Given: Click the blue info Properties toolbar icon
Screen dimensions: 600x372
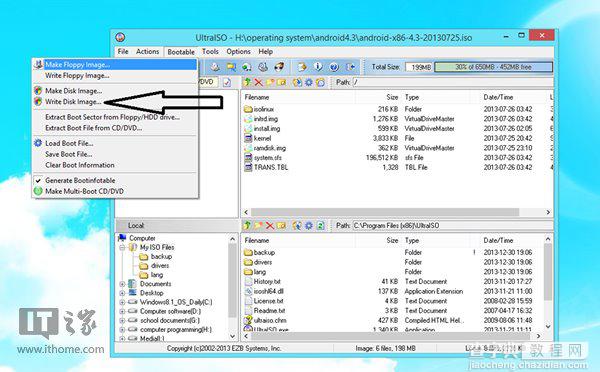Looking at the screenshot, I should 318,67.
